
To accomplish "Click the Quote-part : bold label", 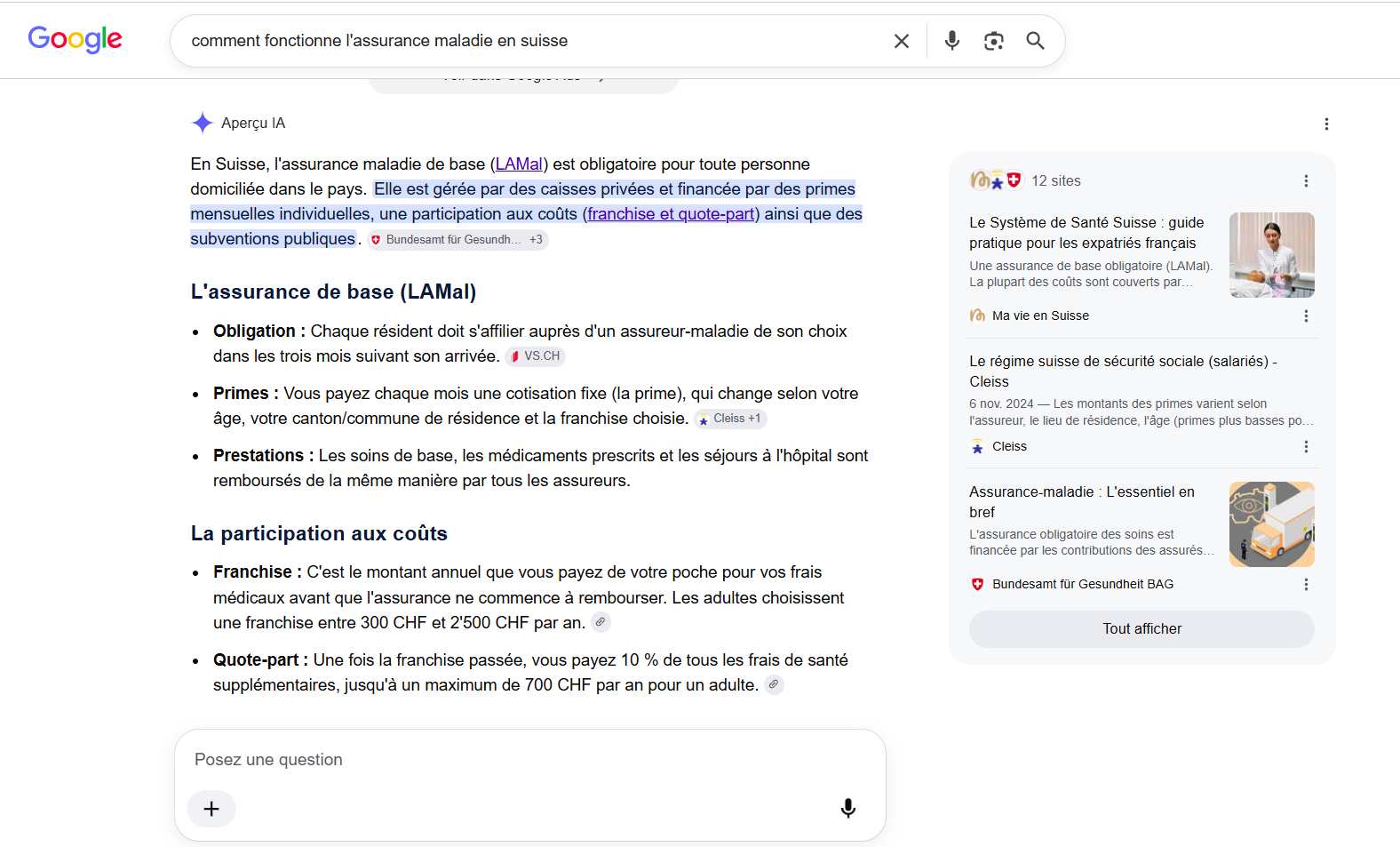I will point(261,660).
